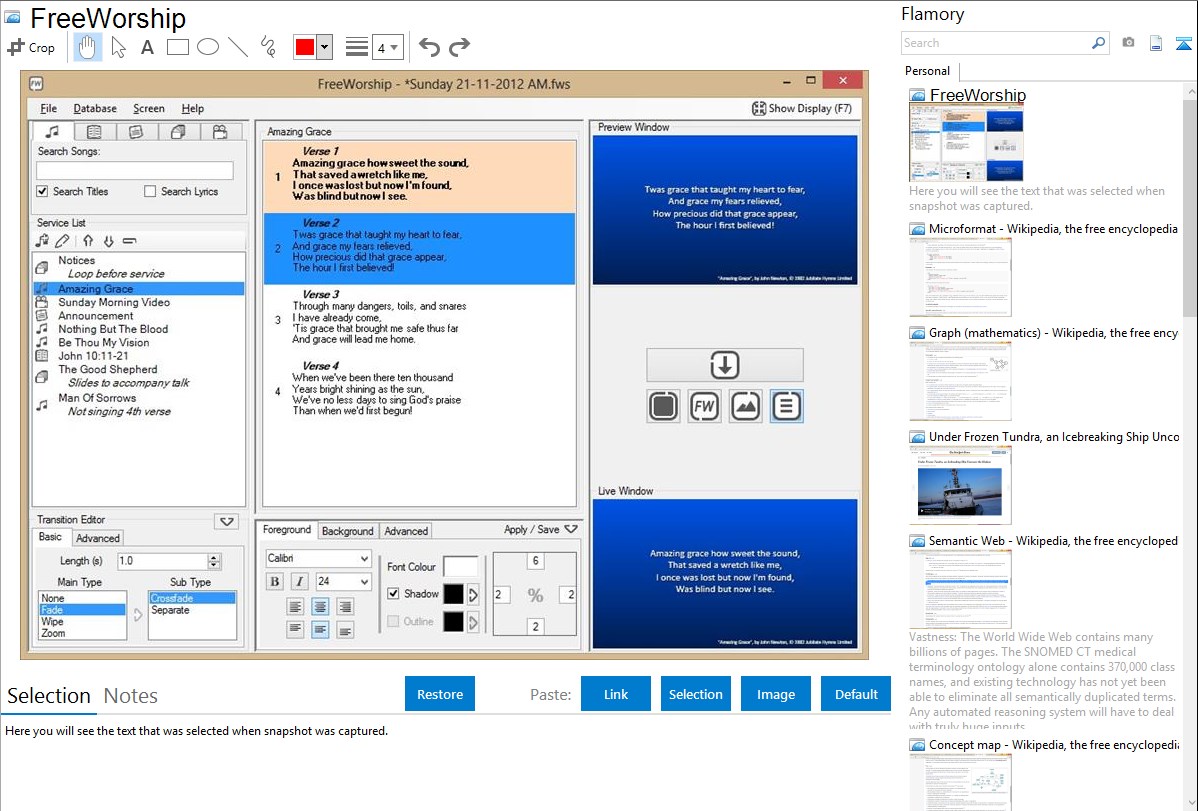
Task: Send preview to live with down arrow
Action: pos(724,365)
